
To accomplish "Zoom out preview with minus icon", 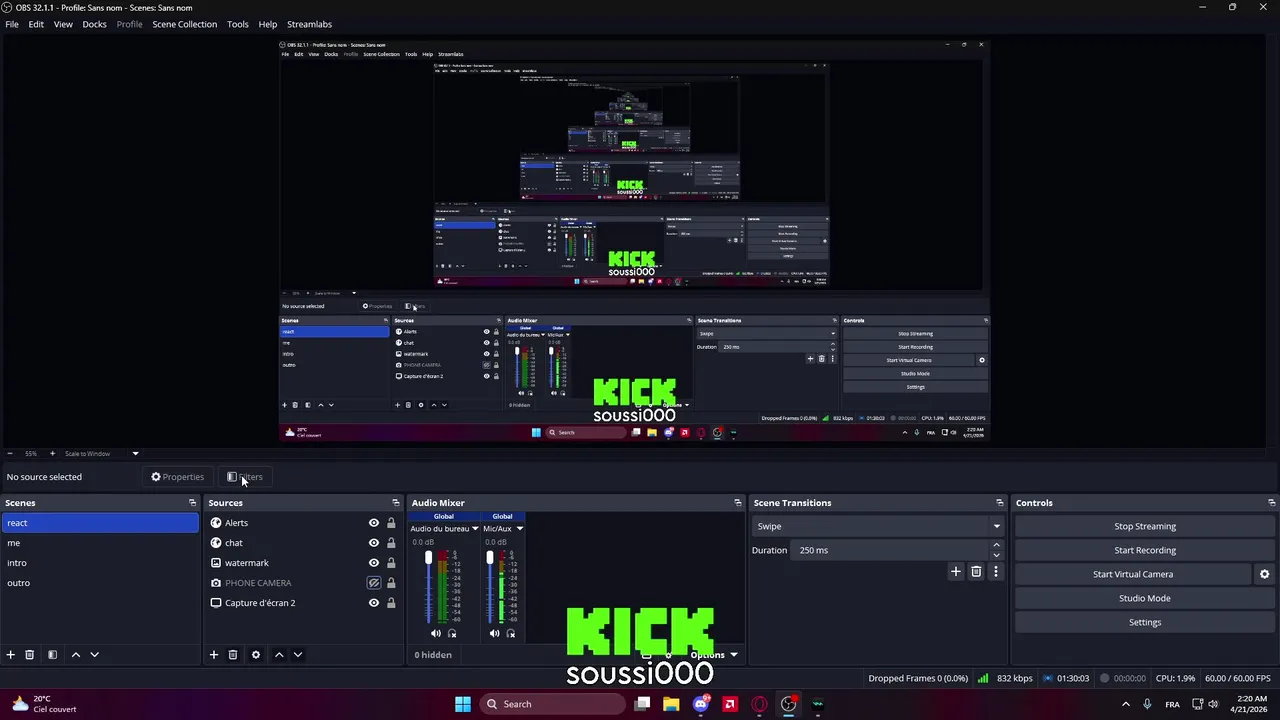I will click(9, 454).
